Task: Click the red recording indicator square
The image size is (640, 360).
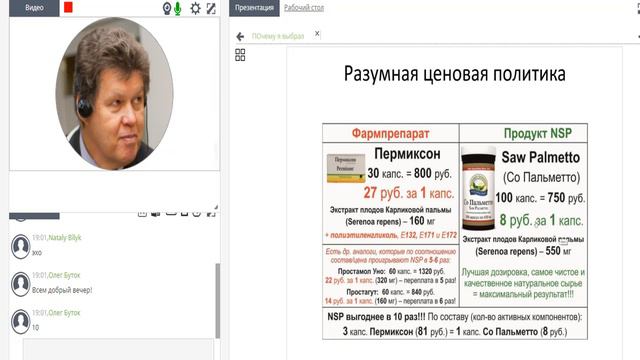Action: pyautogui.click(x=68, y=7)
